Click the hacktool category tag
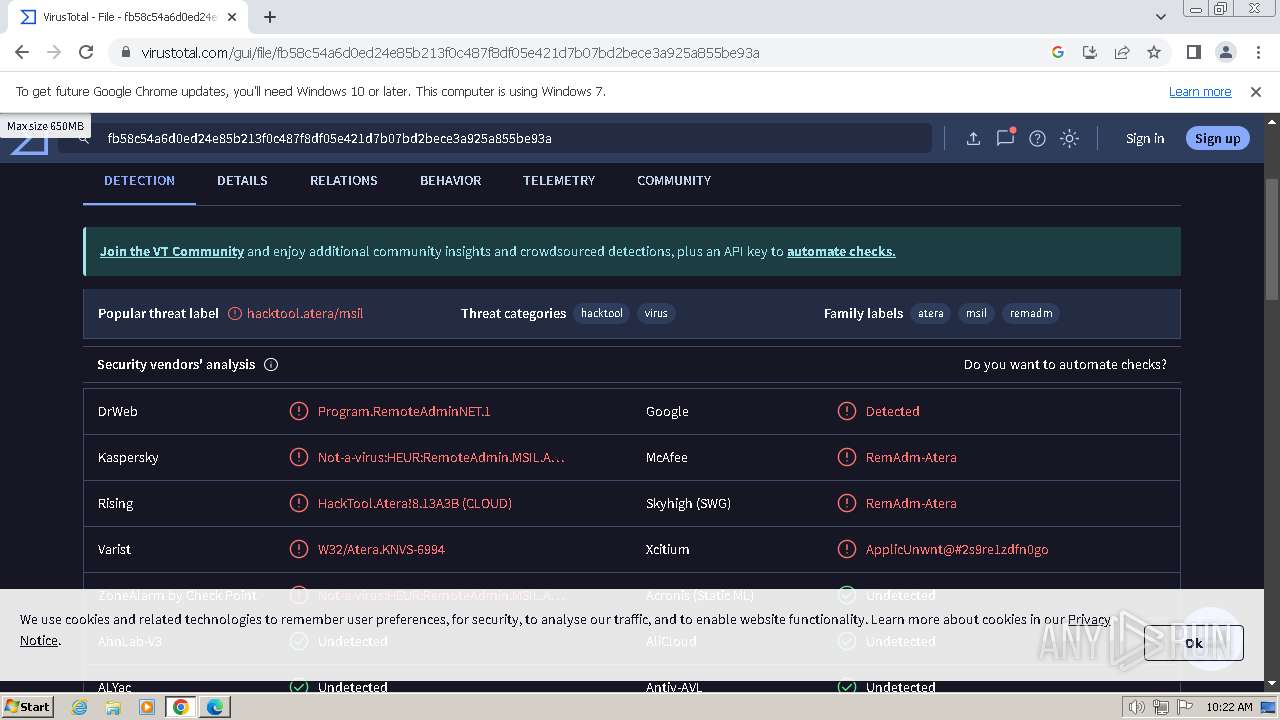This screenshot has height=720, width=1280. click(602, 314)
